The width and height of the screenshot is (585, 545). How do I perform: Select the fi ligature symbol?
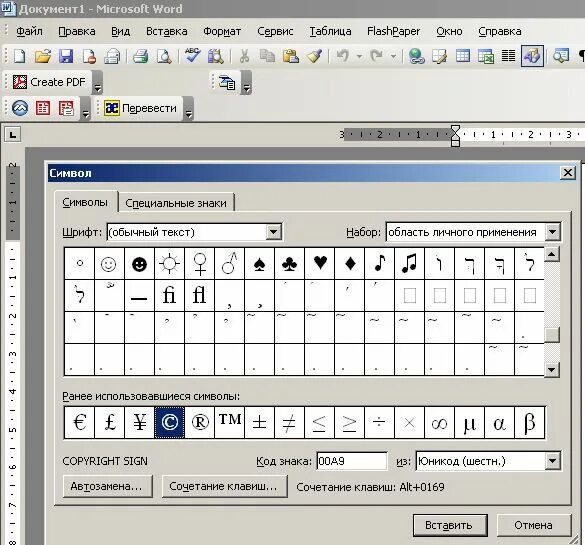(169, 296)
